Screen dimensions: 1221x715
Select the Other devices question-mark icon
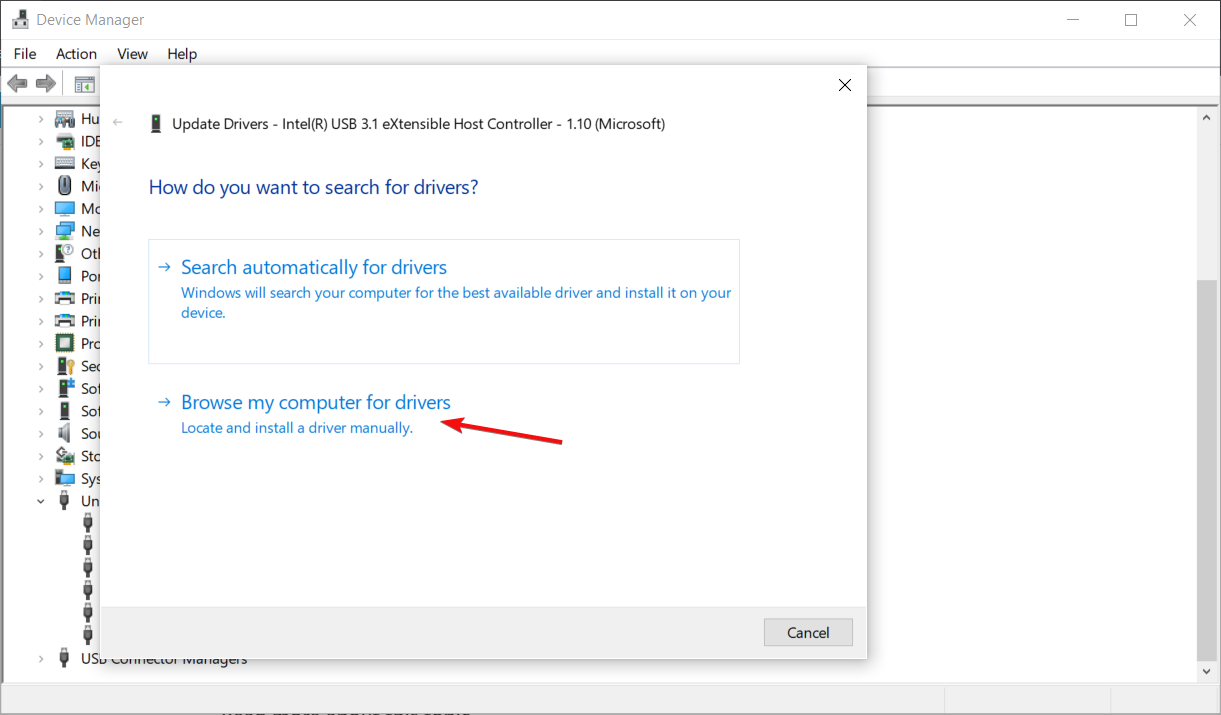click(x=65, y=253)
